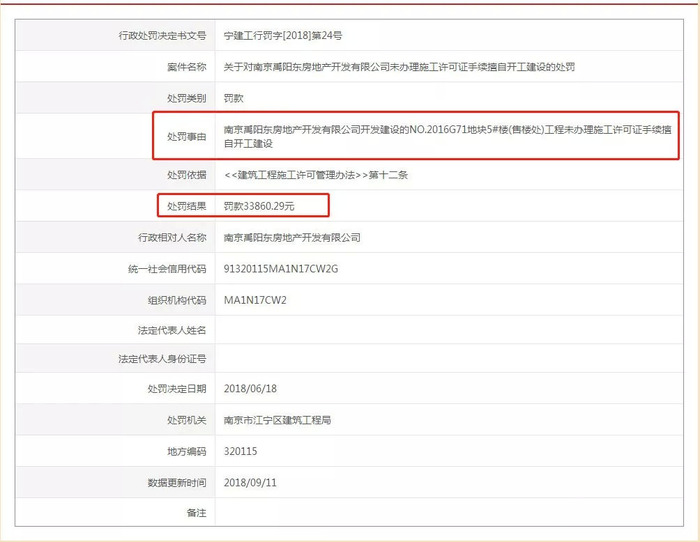Select '<<建筑工程施工许可管理办法>>第十二条' text
The height and width of the screenshot is (542, 700).
pos(316,175)
